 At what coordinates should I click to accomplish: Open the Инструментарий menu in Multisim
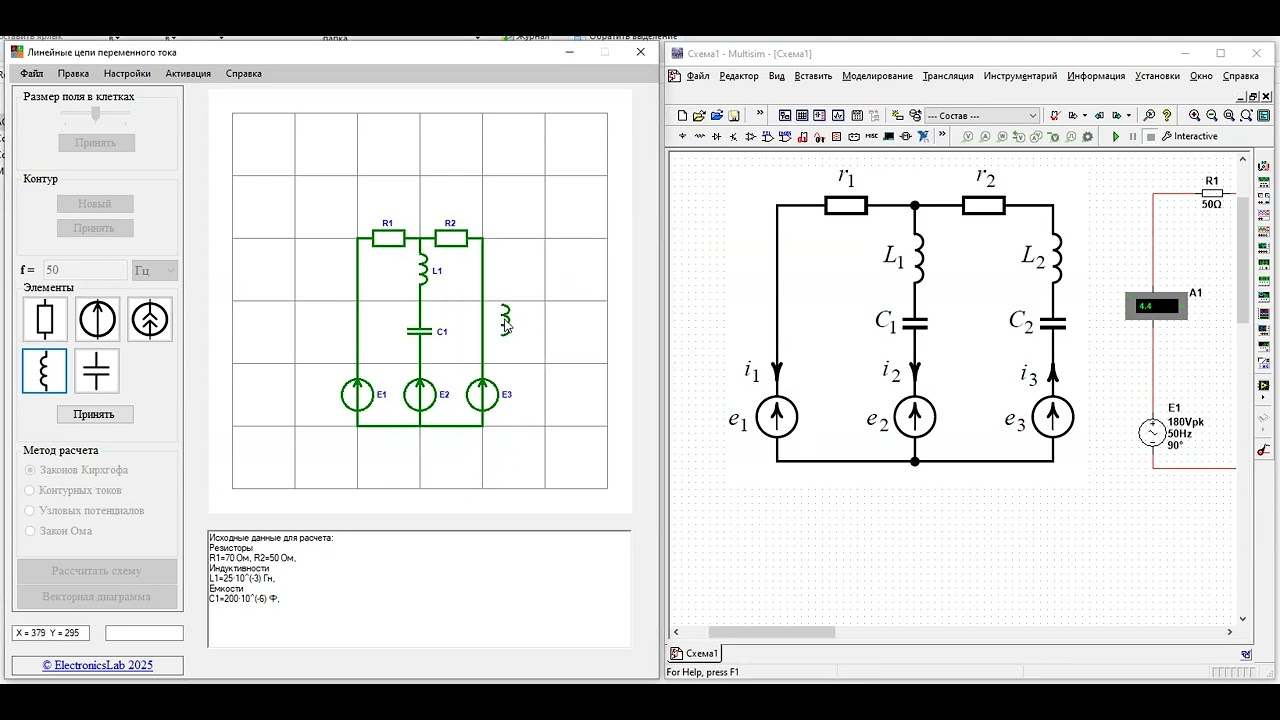tap(1020, 76)
